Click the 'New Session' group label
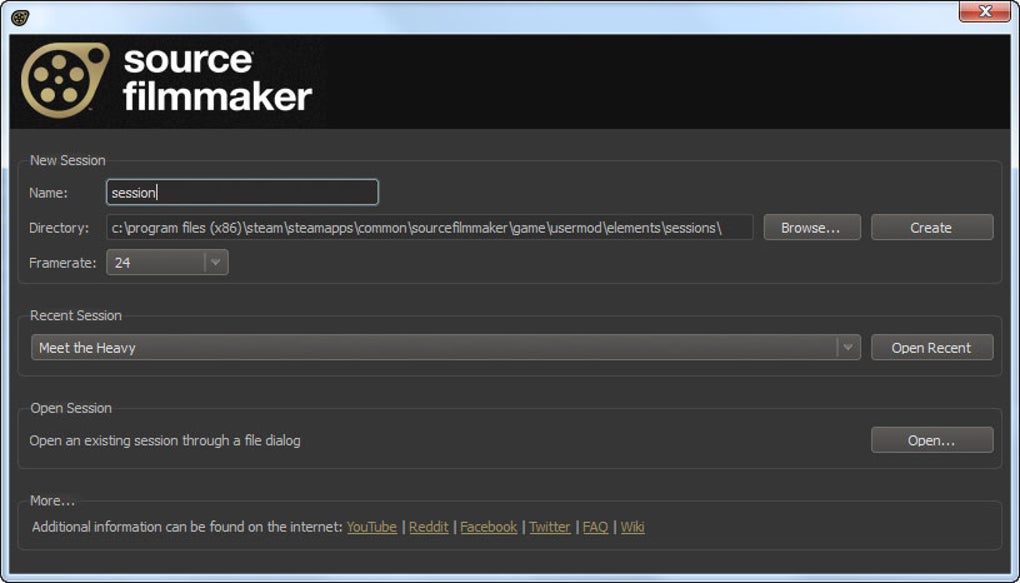Image resolution: width=1020 pixels, height=583 pixels. [68, 160]
